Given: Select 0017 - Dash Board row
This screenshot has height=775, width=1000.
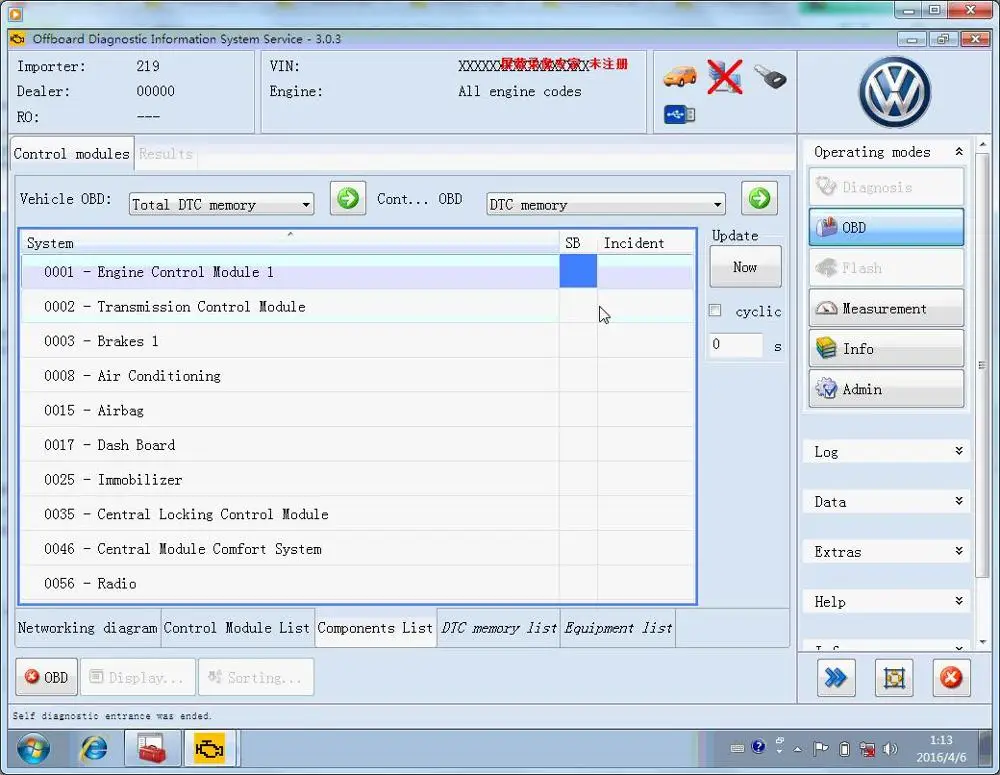Looking at the screenshot, I should click(x=357, y=445).
